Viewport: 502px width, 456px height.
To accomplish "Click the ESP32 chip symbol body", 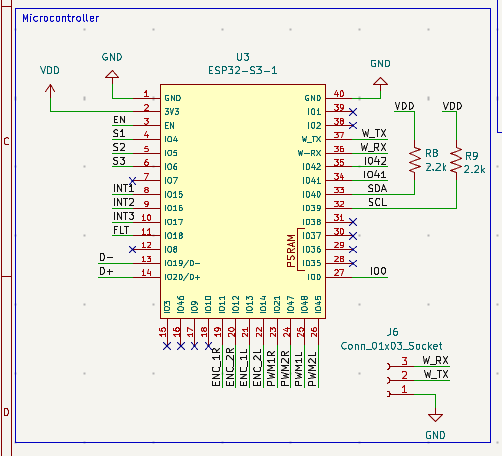I will (x=243, y=201).
